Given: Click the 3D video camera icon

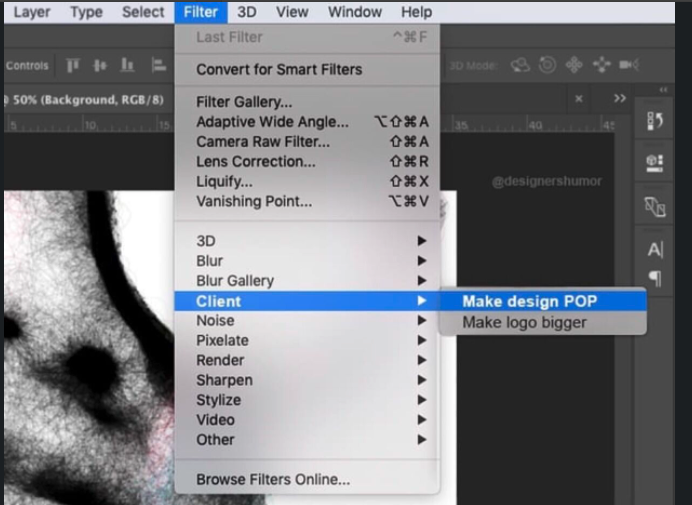Looking at the screenshot, I should 629,65.
